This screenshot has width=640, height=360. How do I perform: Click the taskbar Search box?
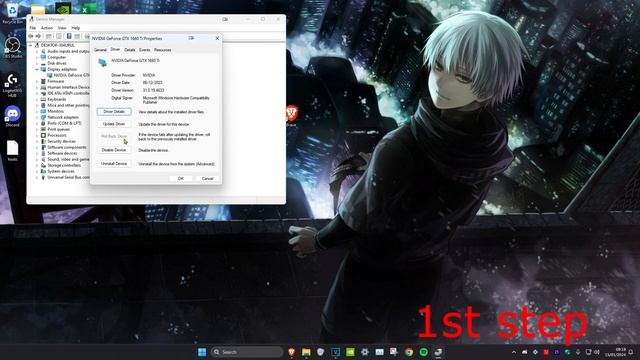(x=247, y=352)
